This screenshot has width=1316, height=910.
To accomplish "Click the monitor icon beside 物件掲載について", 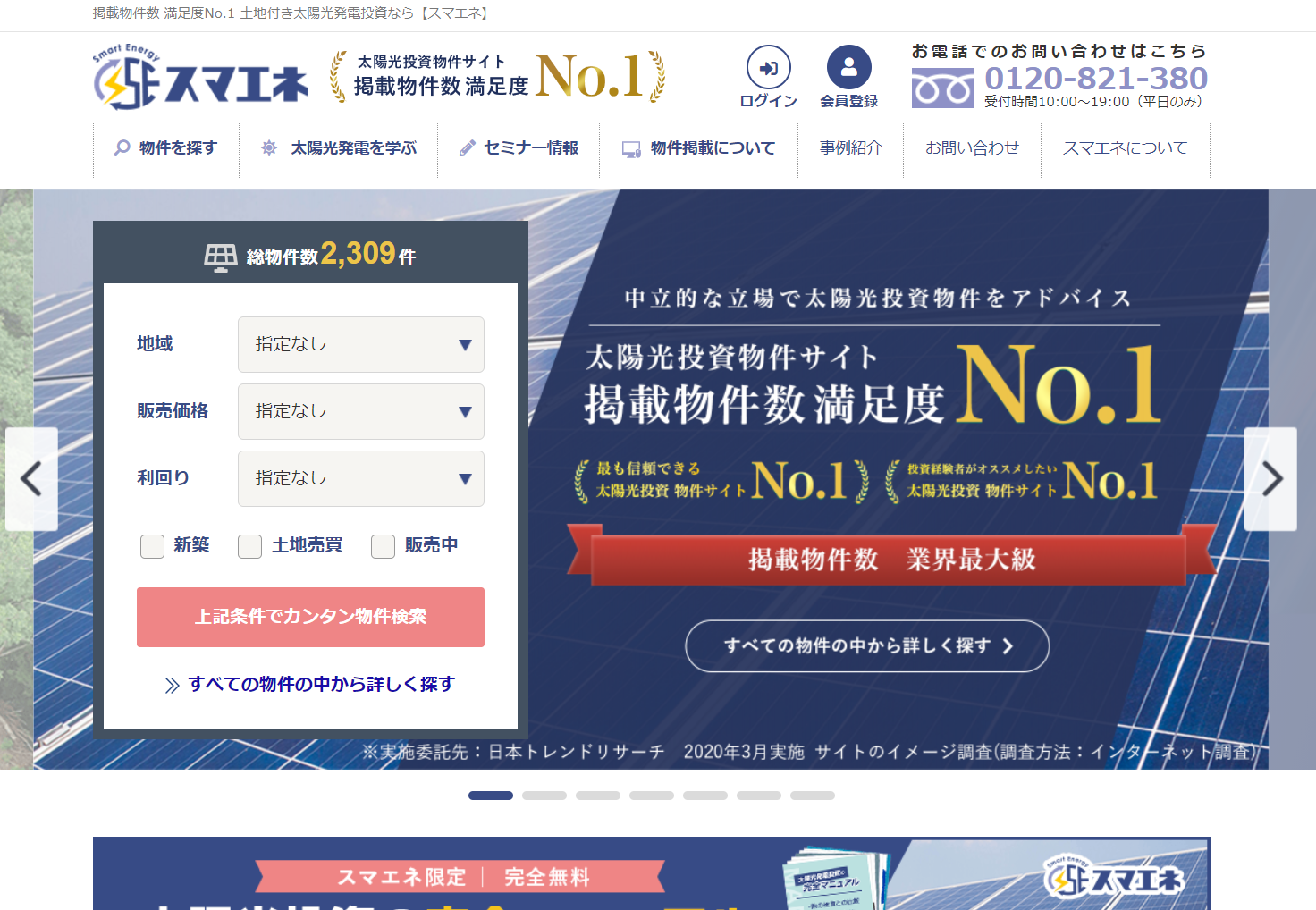I will pyautogui.click(x=631, y=149).
